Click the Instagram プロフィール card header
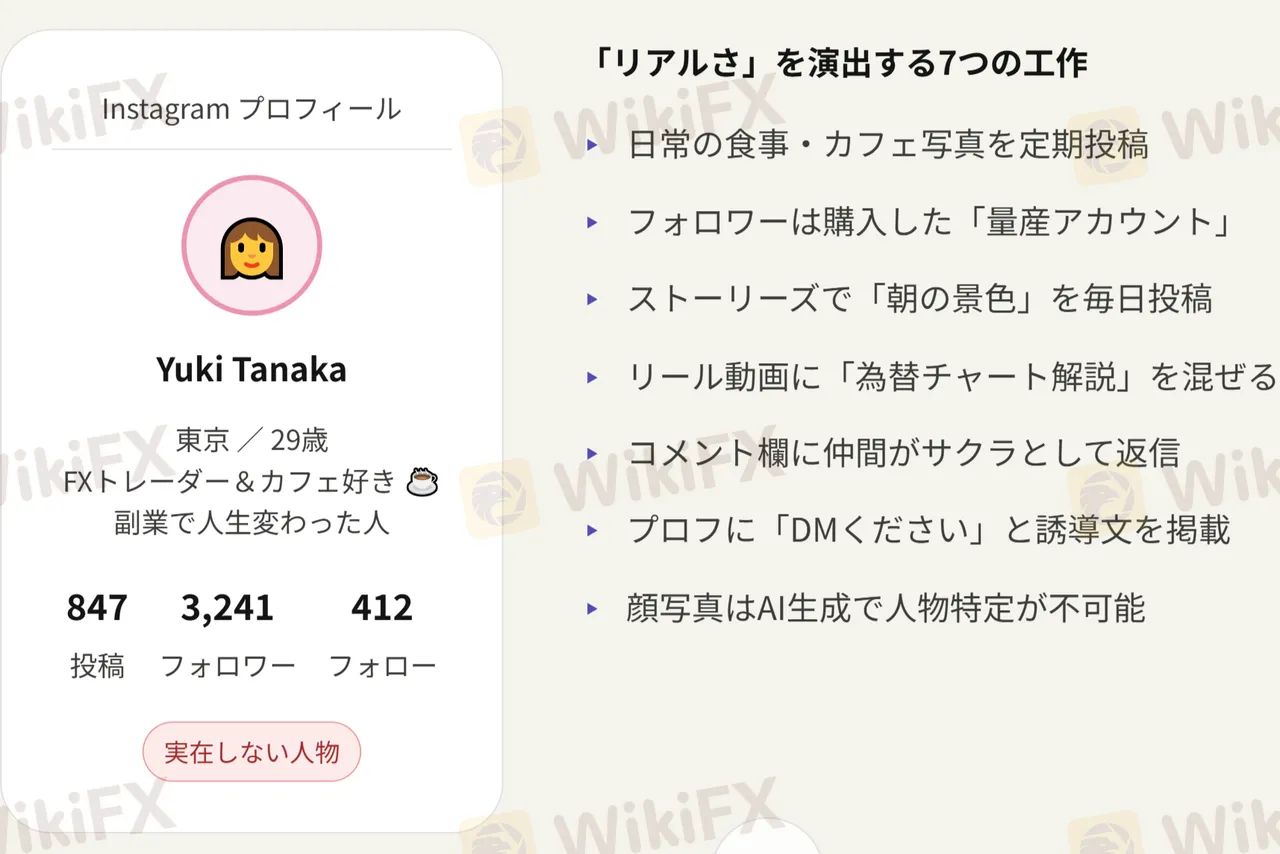The height and width of the screenshot is (854, 1280). [x=251, y=109]
